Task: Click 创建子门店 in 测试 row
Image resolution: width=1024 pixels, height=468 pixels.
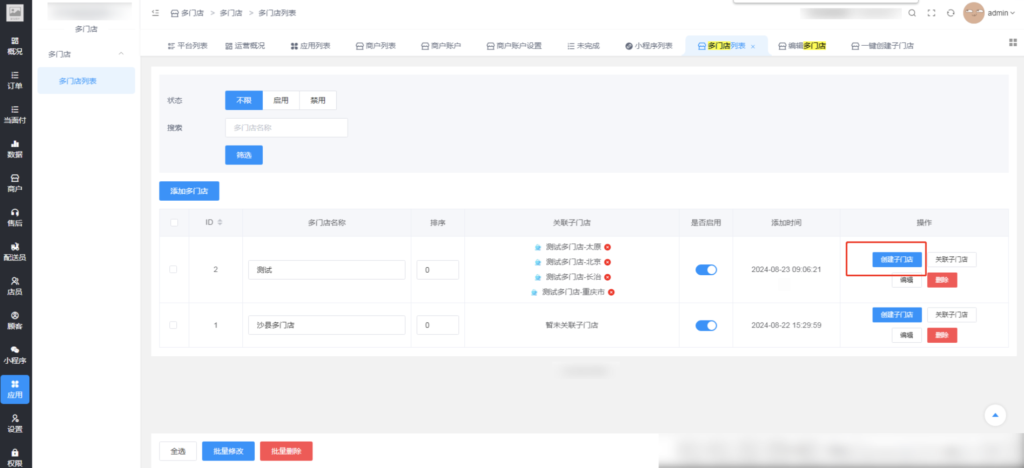Action: pos(897,259)
